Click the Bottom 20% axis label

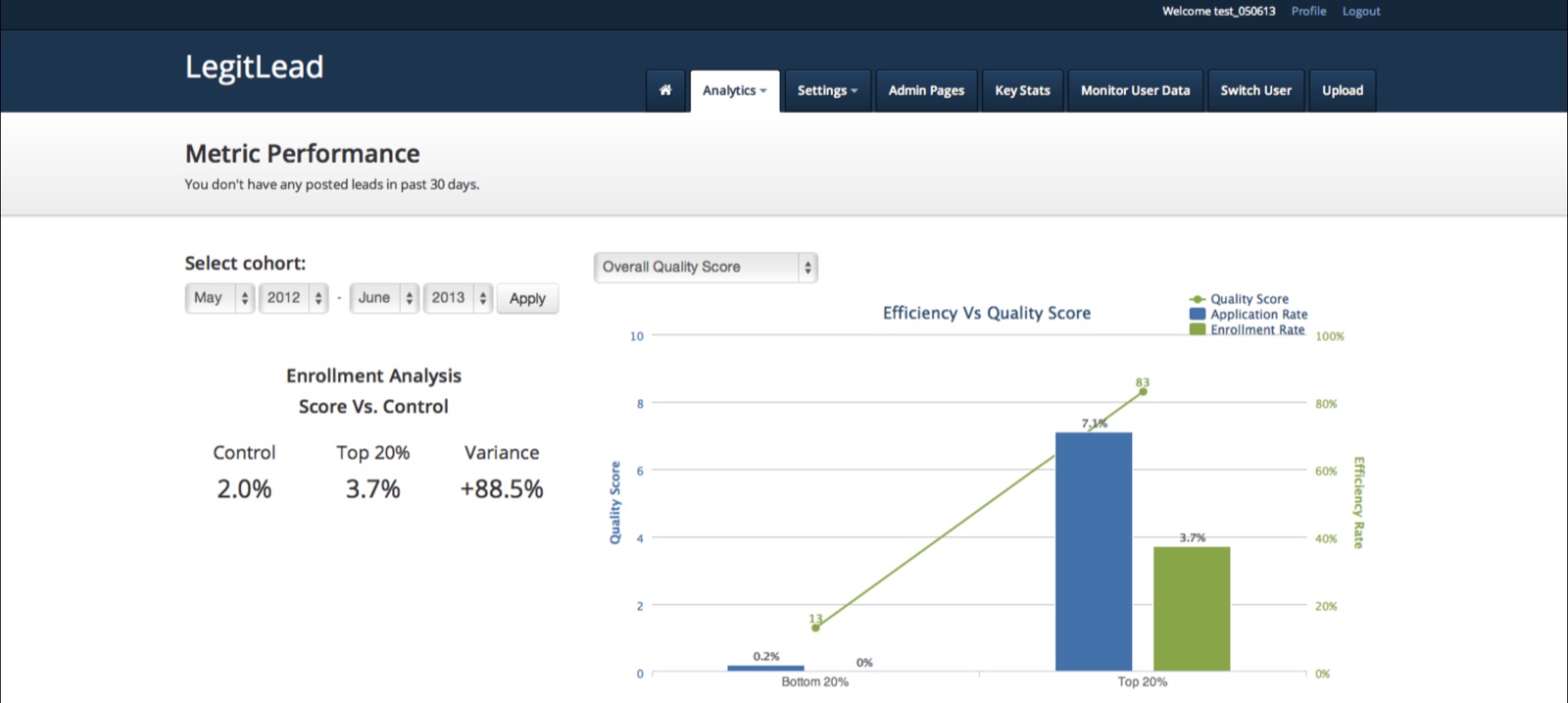(814, 681)
